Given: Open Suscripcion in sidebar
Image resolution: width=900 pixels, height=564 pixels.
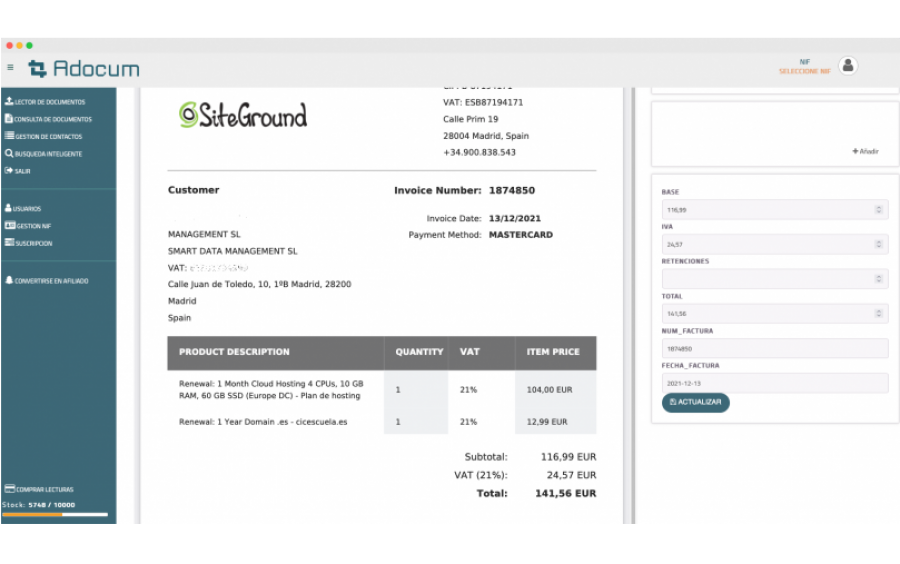Looking at the screenshot, I should (29, 243).
